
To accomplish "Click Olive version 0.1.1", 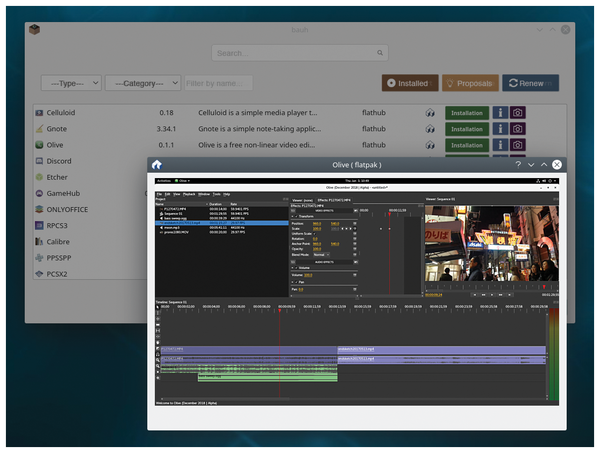I will coord(166,145).
